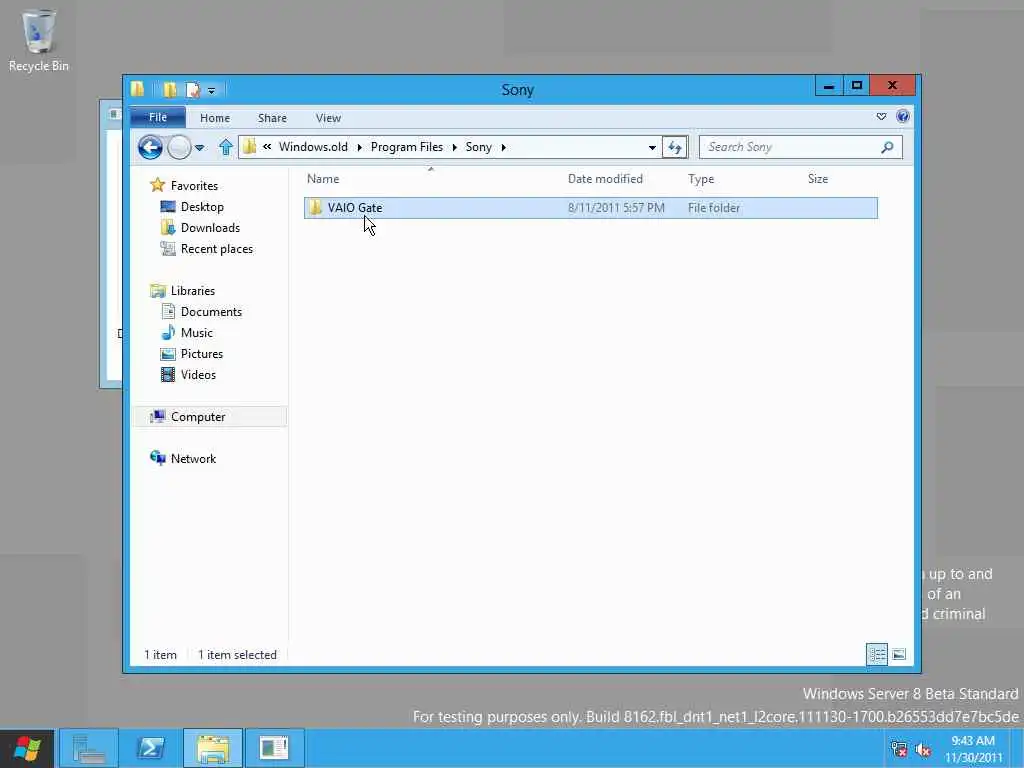Viewport: 1024px width, 768px height.
Task: Sort by Name column header
Action: point(323,179)
